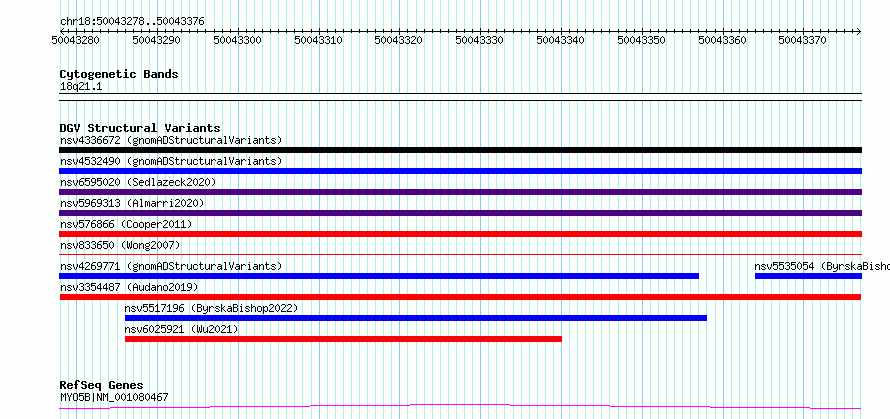The width and height of the screenshot is (890, 419).
Task: Click ruler position 50043360
Action: coord(723,40)
